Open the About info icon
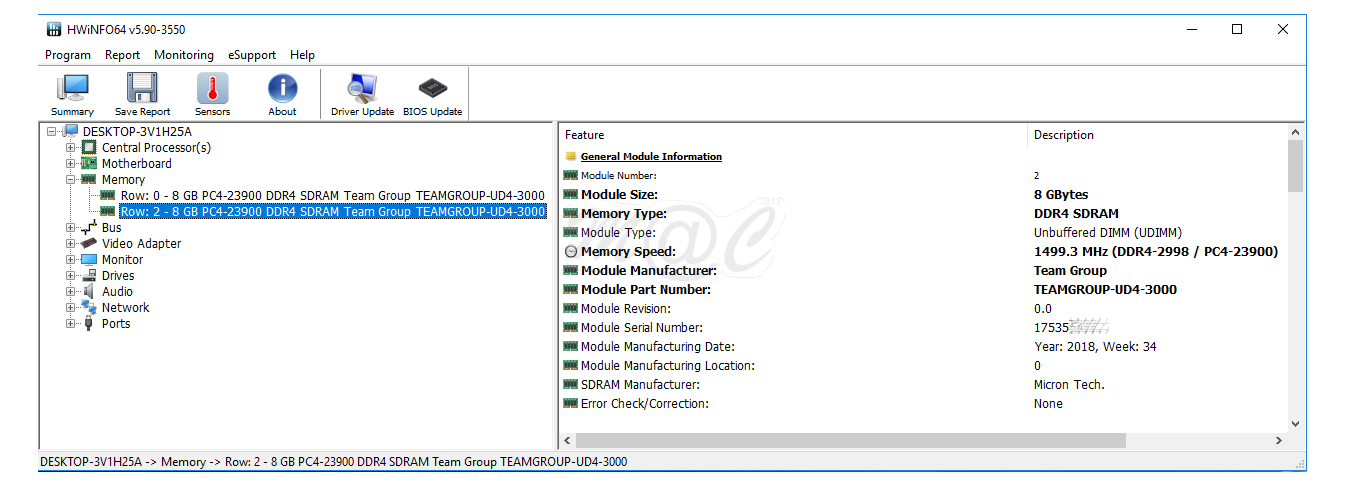This screenshot has height=486, width=1345. point(282,88)
